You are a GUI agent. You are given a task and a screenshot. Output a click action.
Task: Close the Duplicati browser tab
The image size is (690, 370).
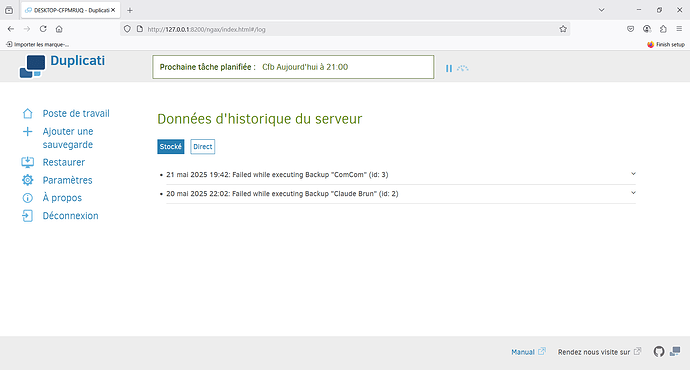click(x=113, y=10)
